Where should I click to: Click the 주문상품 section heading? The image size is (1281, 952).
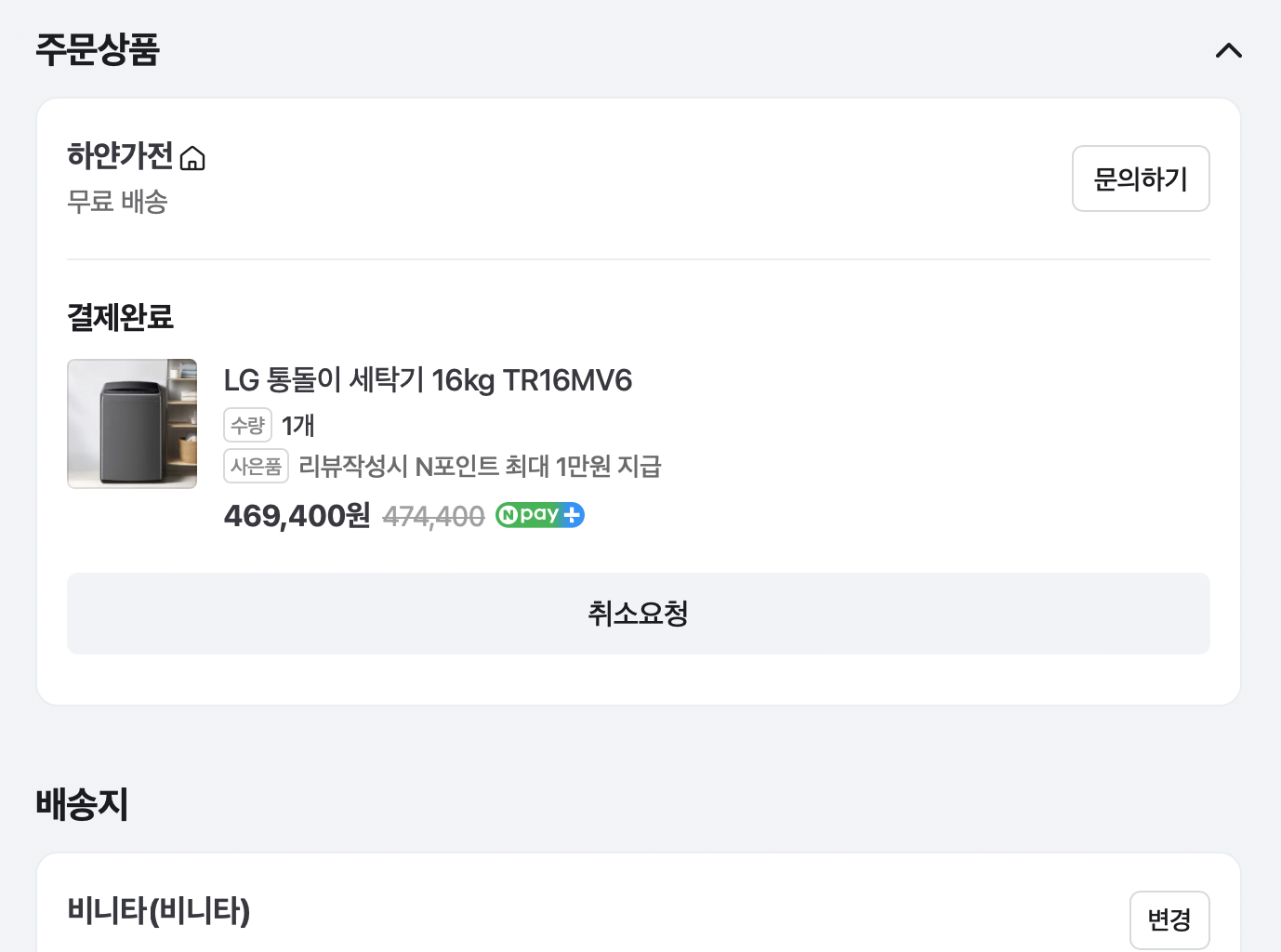(x=97, y=50)
